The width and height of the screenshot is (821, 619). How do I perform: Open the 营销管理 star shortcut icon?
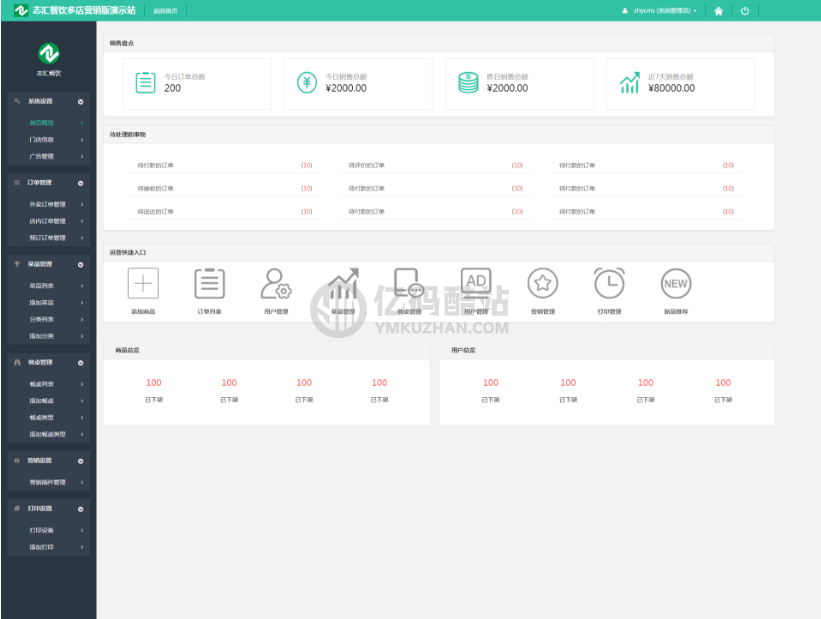coord(542,283)
